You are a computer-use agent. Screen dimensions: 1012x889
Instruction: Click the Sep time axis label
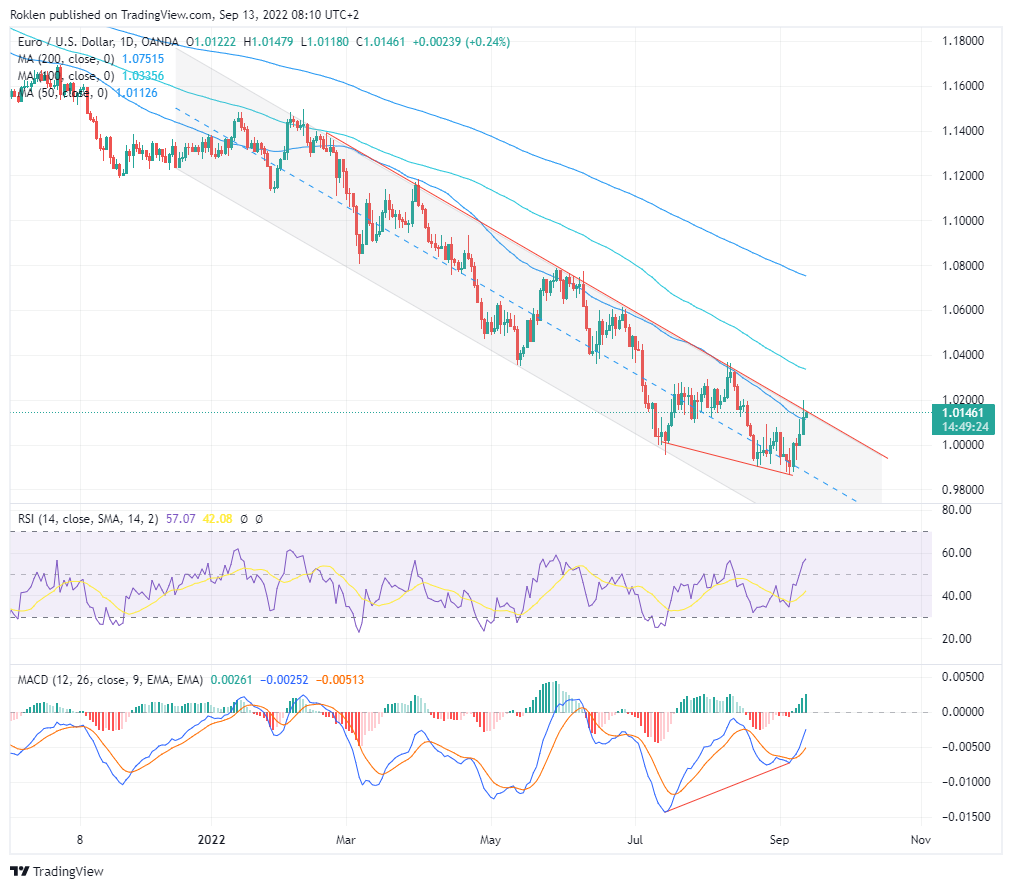tap(780, 839)
